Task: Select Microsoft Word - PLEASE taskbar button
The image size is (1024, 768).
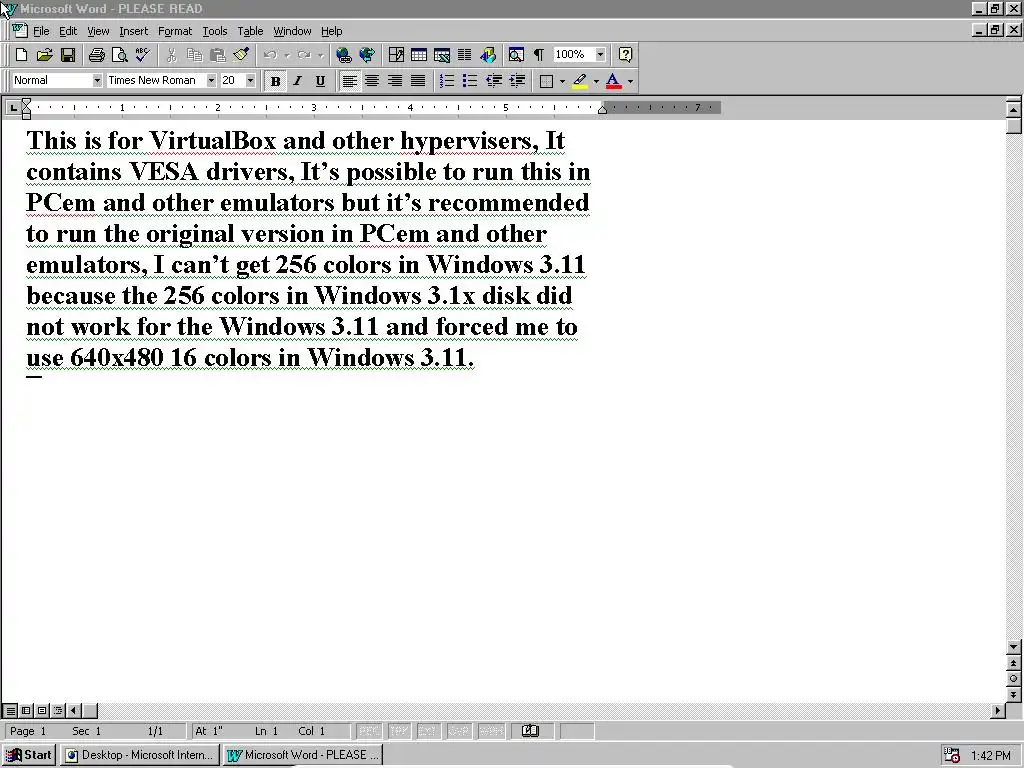Action: [302, 755]
